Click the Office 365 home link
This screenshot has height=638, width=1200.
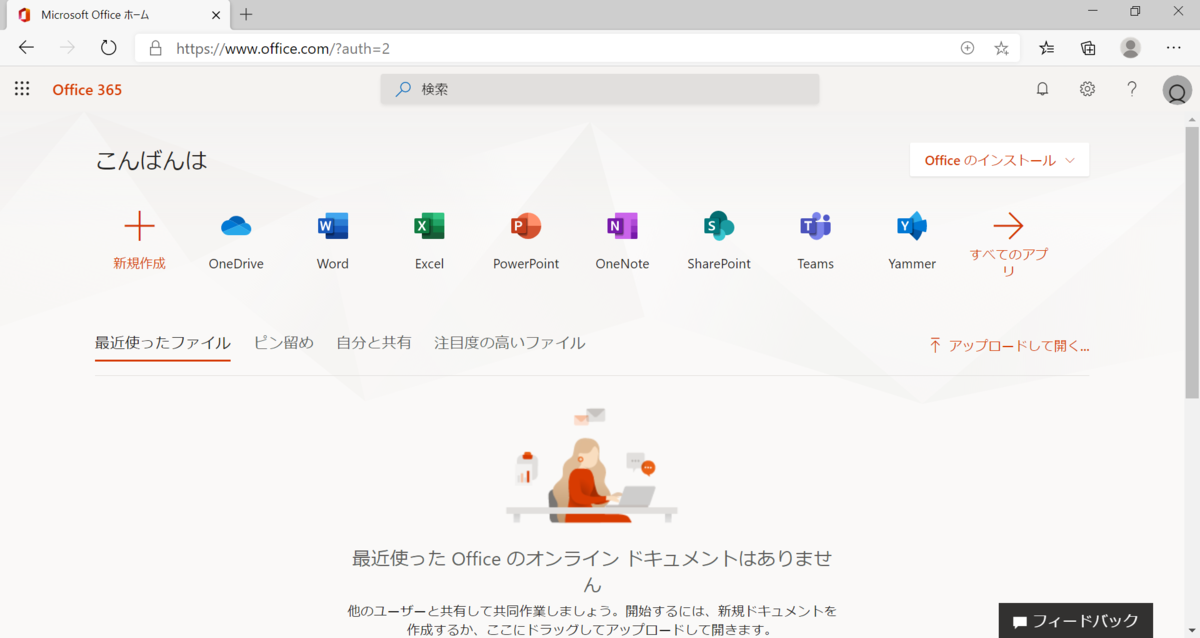(x=87, y=90)
